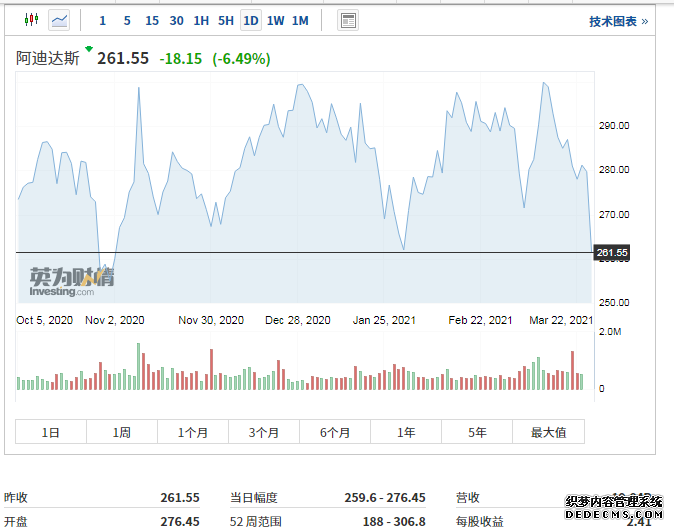The image size is (674, 529).
Task: Choose the 1H interval
Action: point(201,21)
